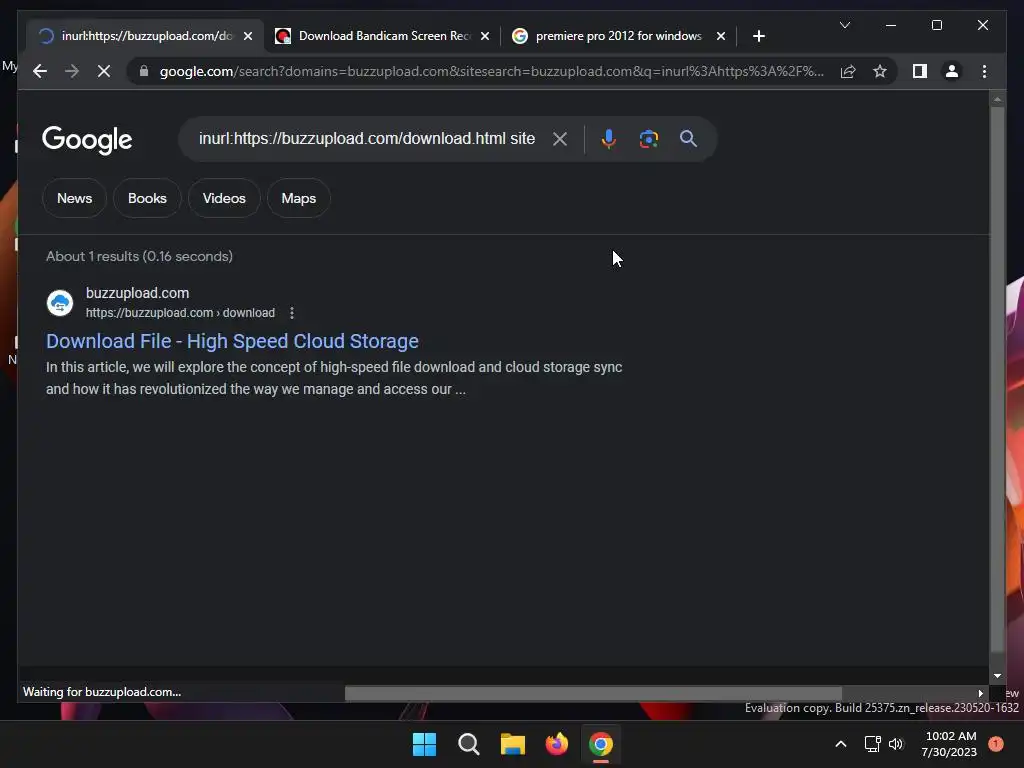Filter results by News
The image size is (1024, 768).
pyautogui.click(x=74, y=199)
